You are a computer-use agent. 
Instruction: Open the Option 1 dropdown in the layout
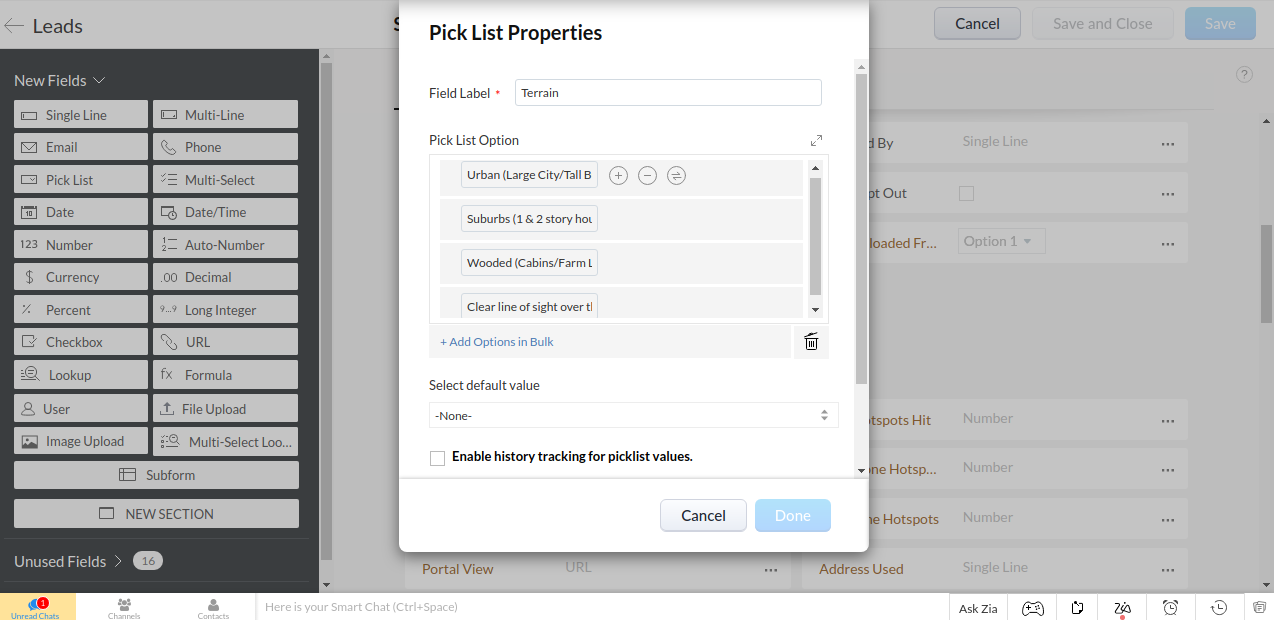point(1002,241)
